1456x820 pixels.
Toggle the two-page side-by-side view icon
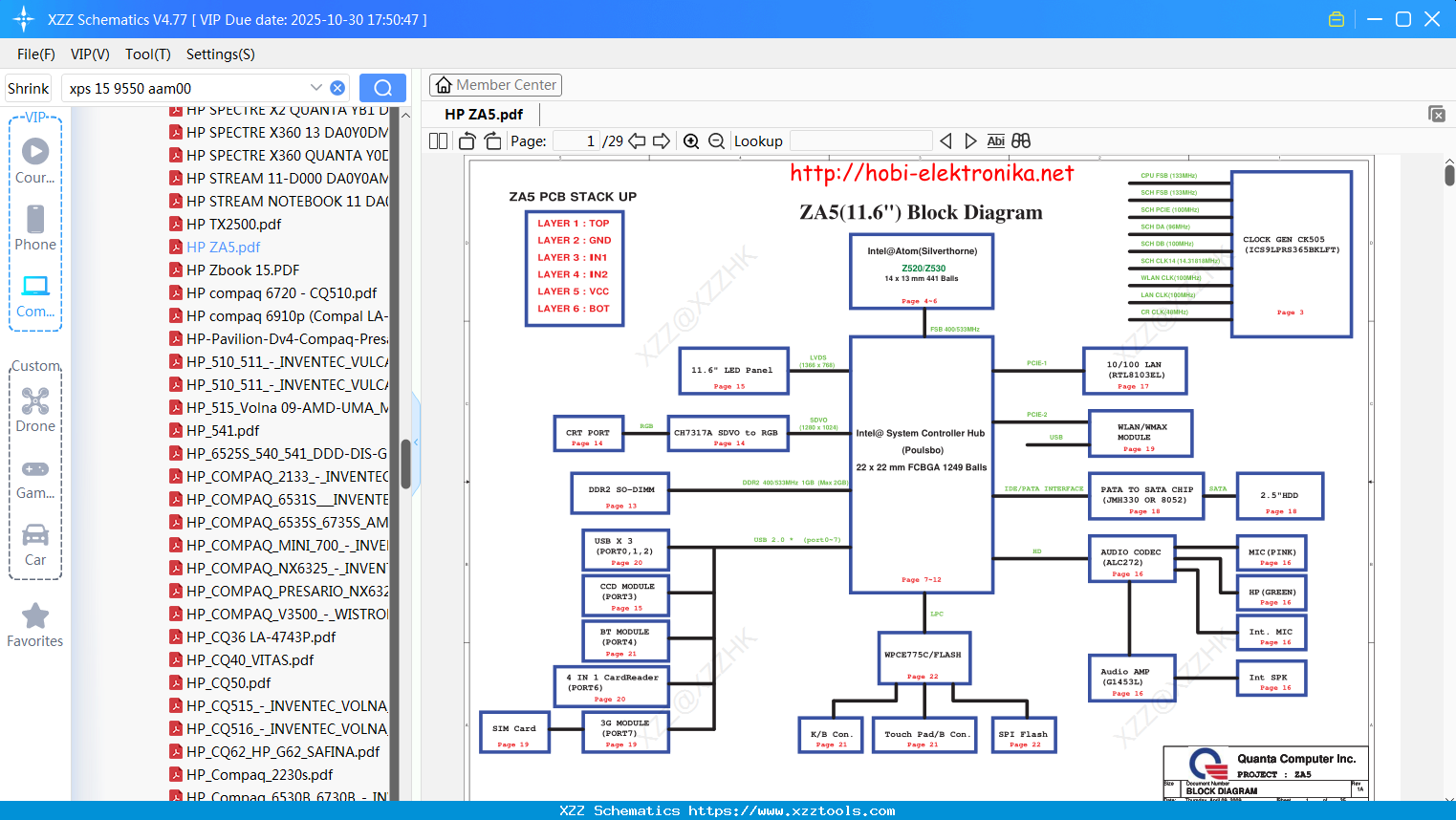coord(438,141)
